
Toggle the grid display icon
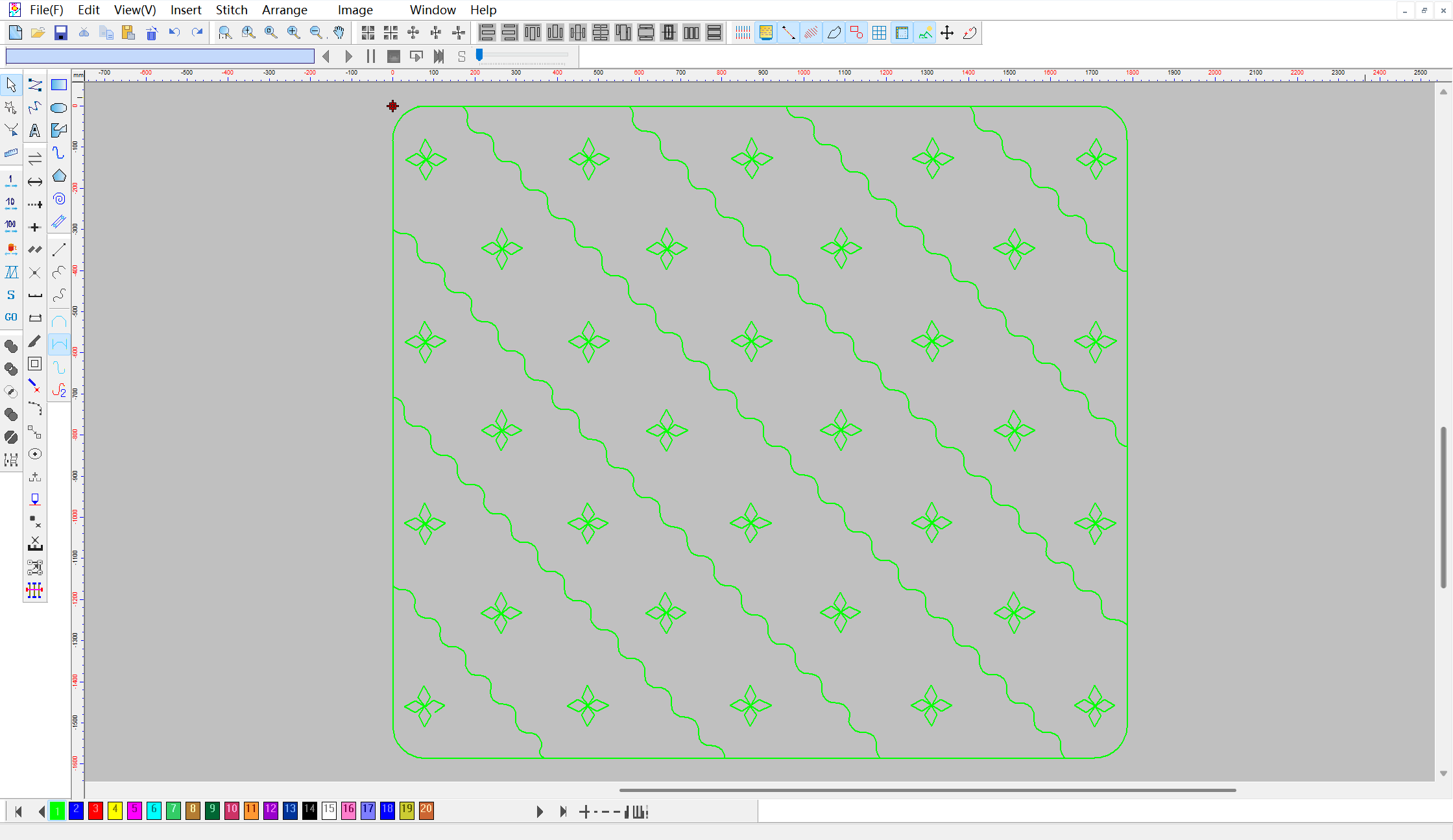(x=879, y=32)
